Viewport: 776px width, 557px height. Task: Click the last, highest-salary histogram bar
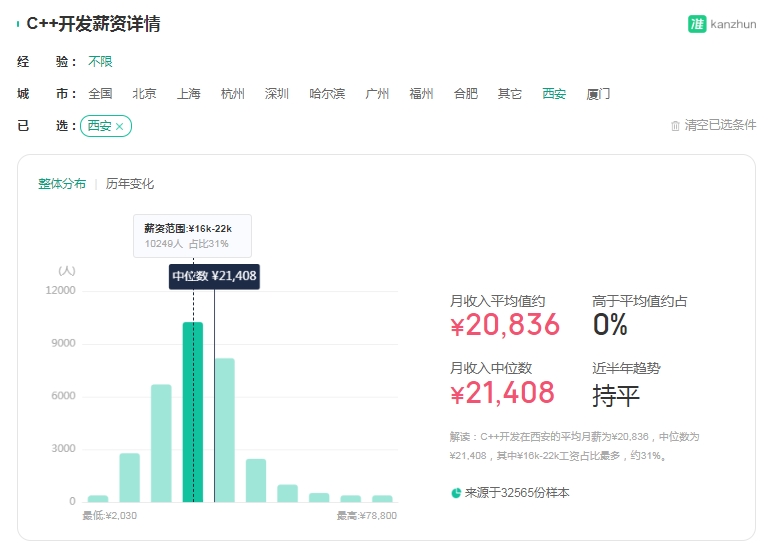[382, 499]
